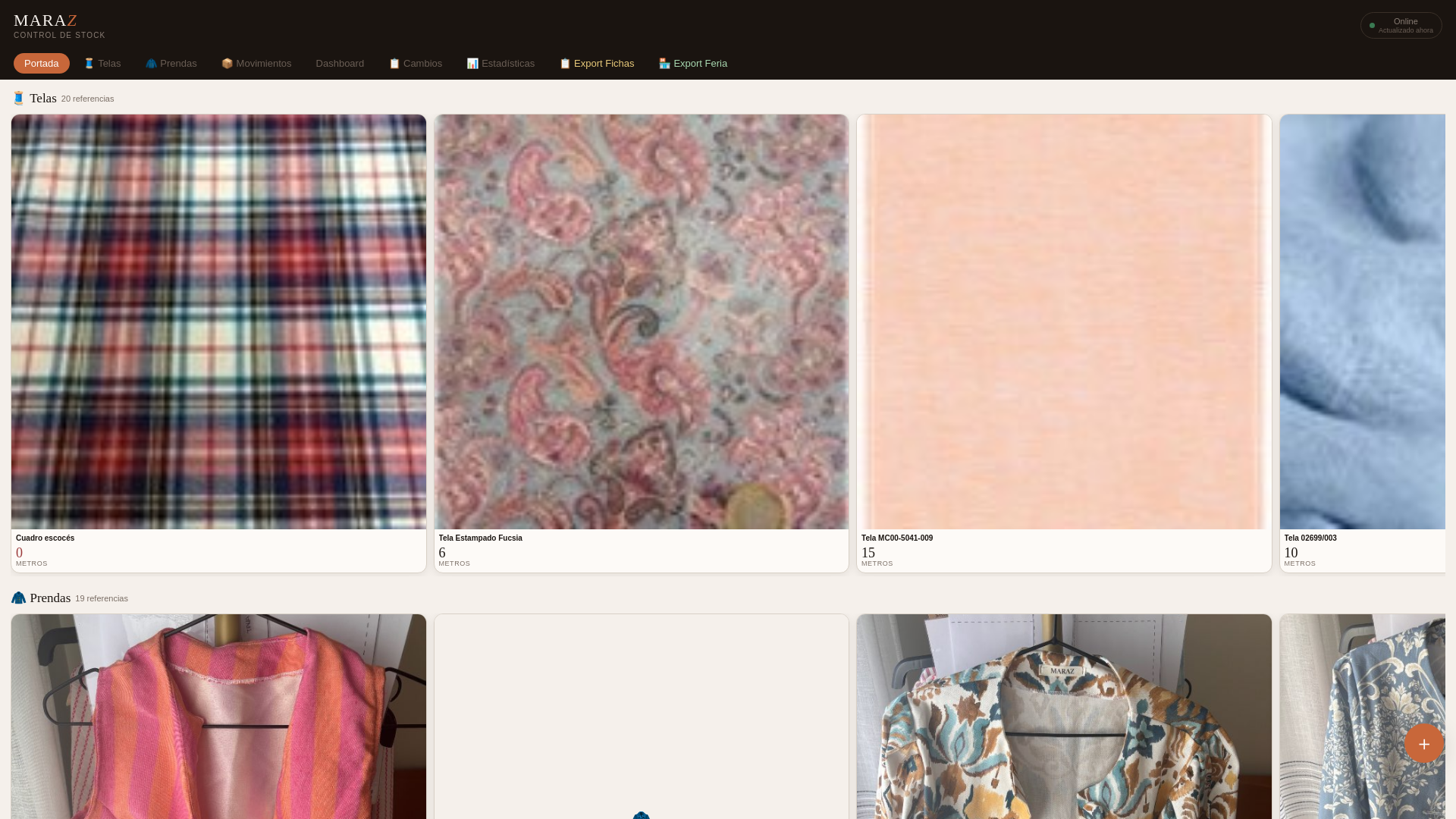
Task: Open the Telas tab
Action: (x=102, y=64)
